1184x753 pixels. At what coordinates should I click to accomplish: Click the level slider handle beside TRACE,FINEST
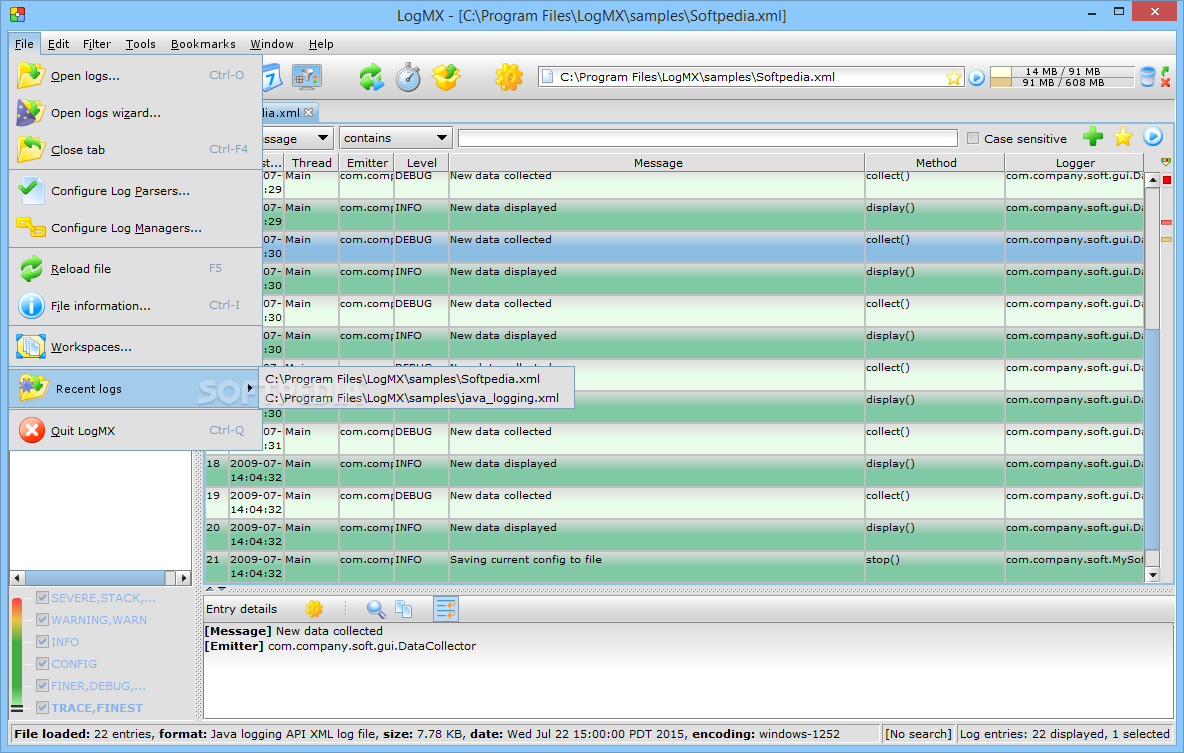[17, 708]
